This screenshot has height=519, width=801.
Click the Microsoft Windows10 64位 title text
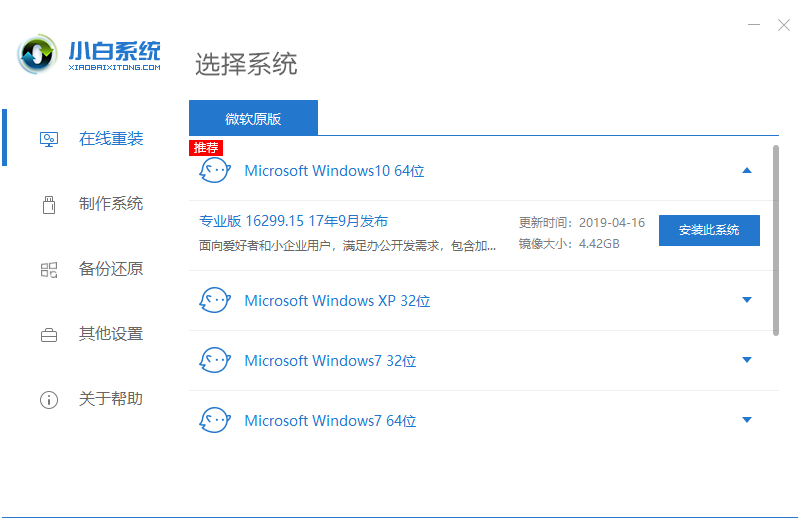coord(334,171)
